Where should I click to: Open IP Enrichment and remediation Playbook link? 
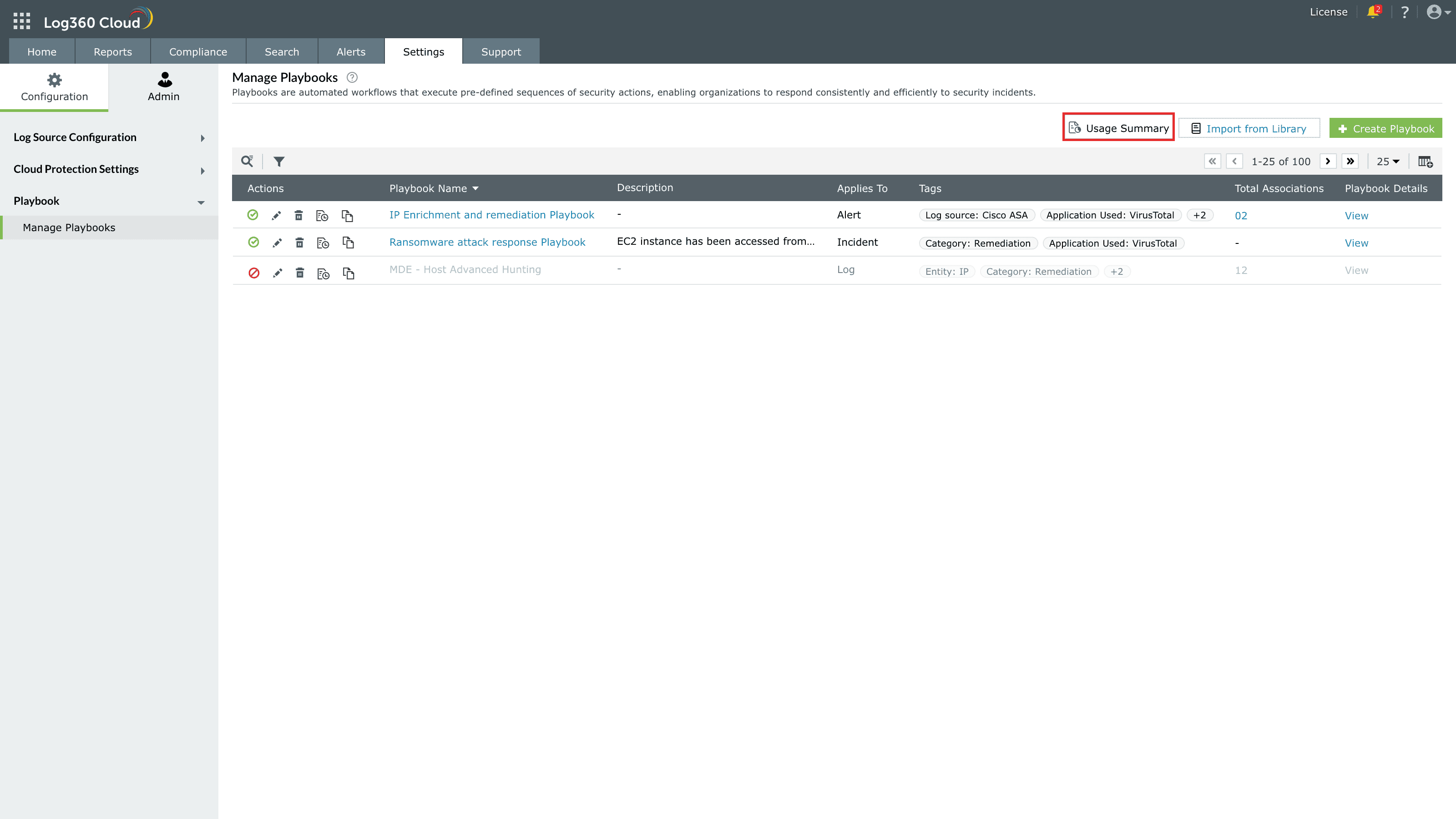(x=492, y=215)
